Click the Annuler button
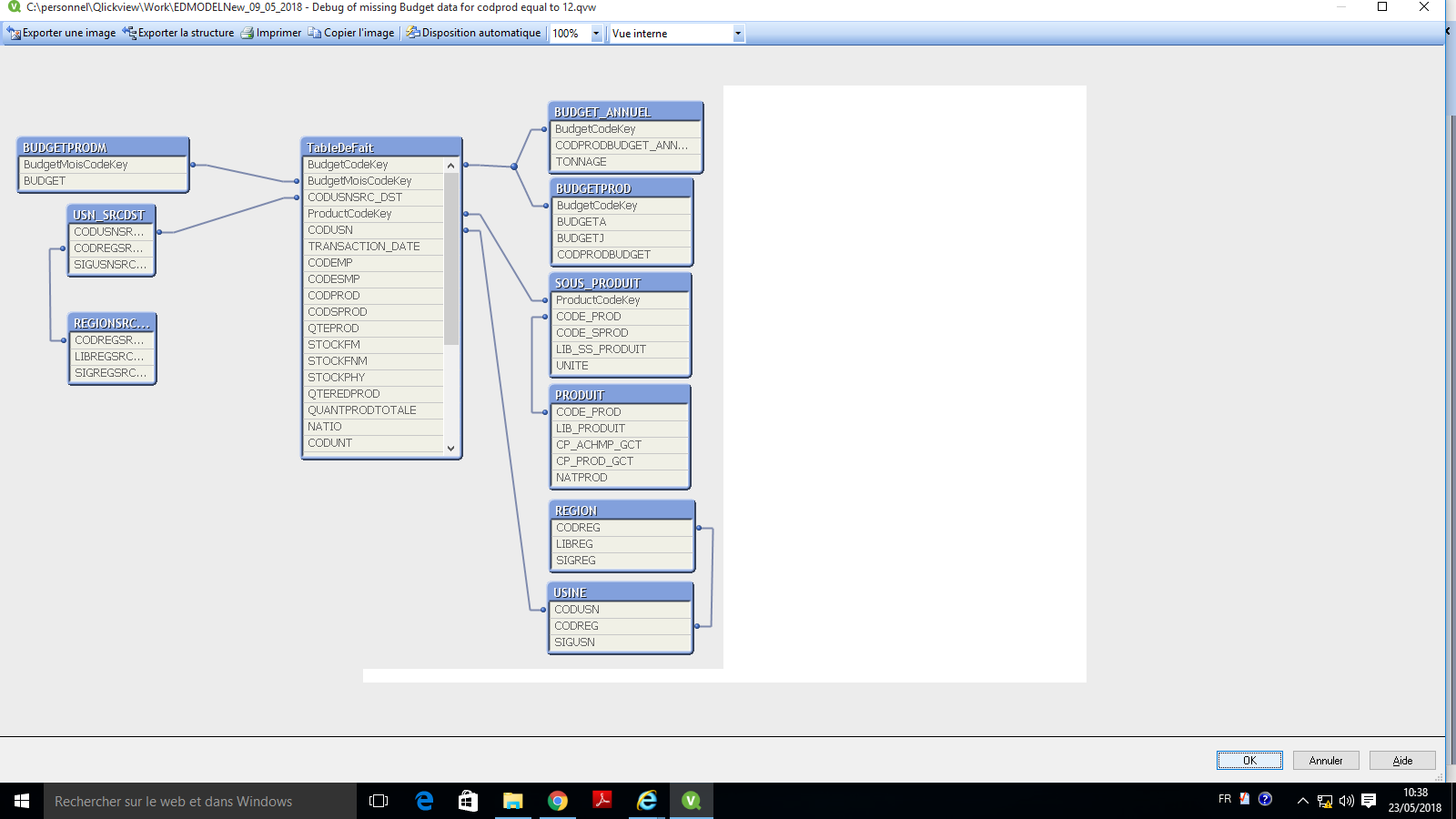Viewport: 1456px width, 819px height. click(x=1325, y=761)
